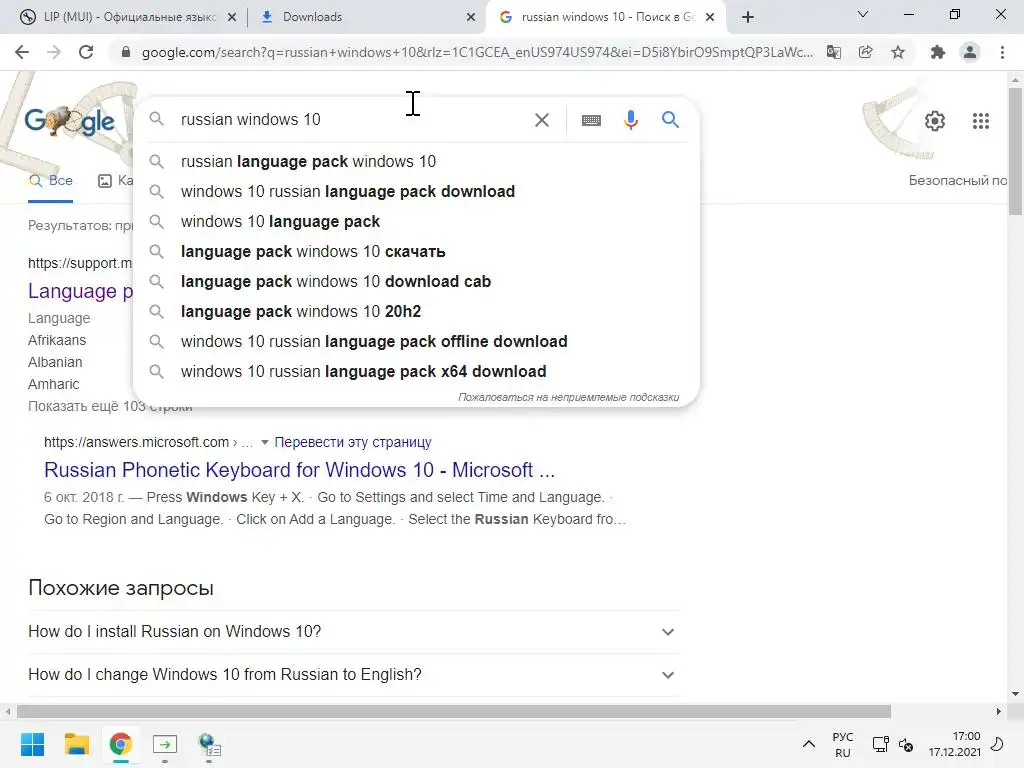
Task: Open the globe app in taskbar
Action: click(x=209, y=744)
